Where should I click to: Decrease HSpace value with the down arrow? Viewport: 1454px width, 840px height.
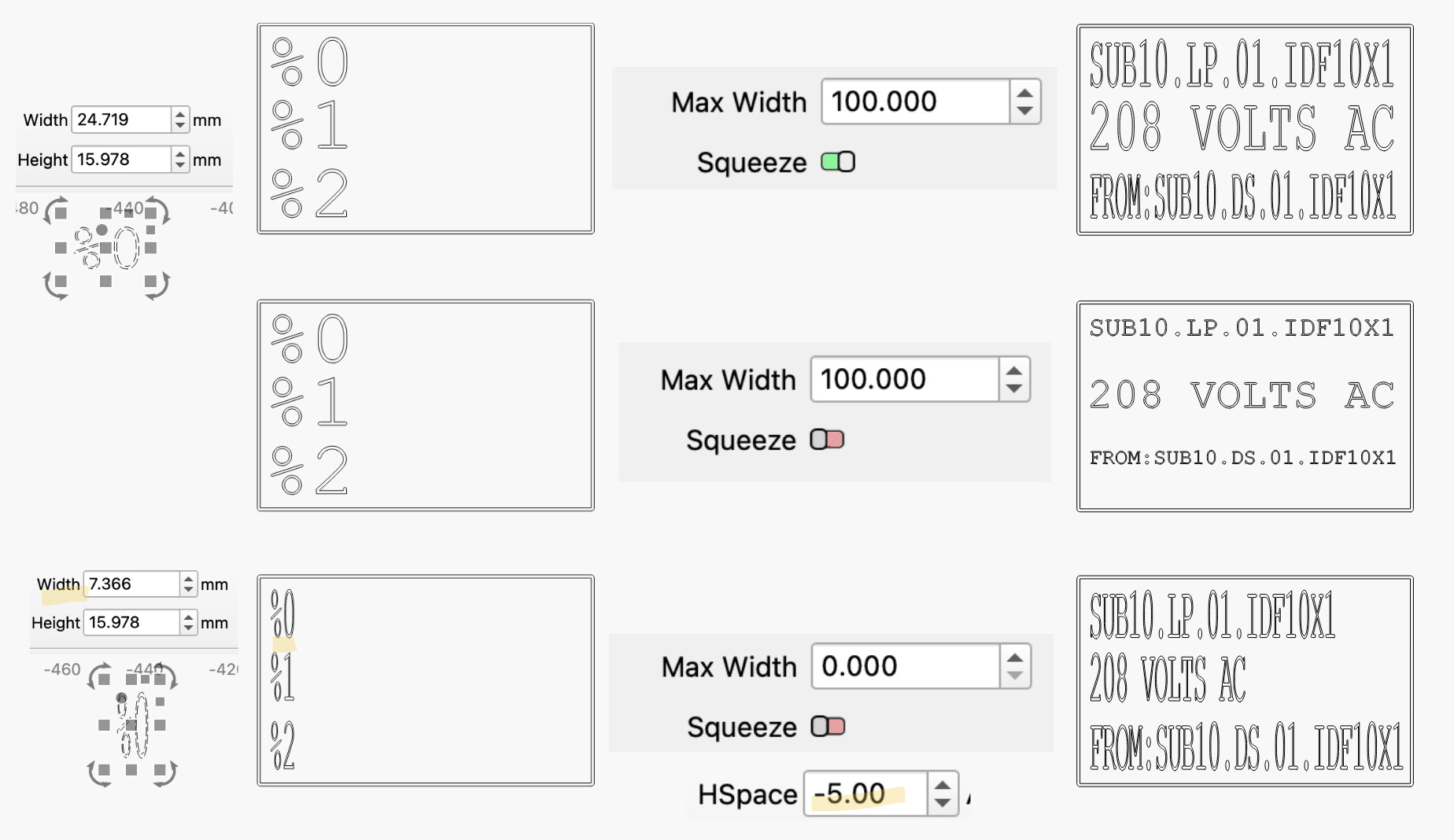coord(943,803)
